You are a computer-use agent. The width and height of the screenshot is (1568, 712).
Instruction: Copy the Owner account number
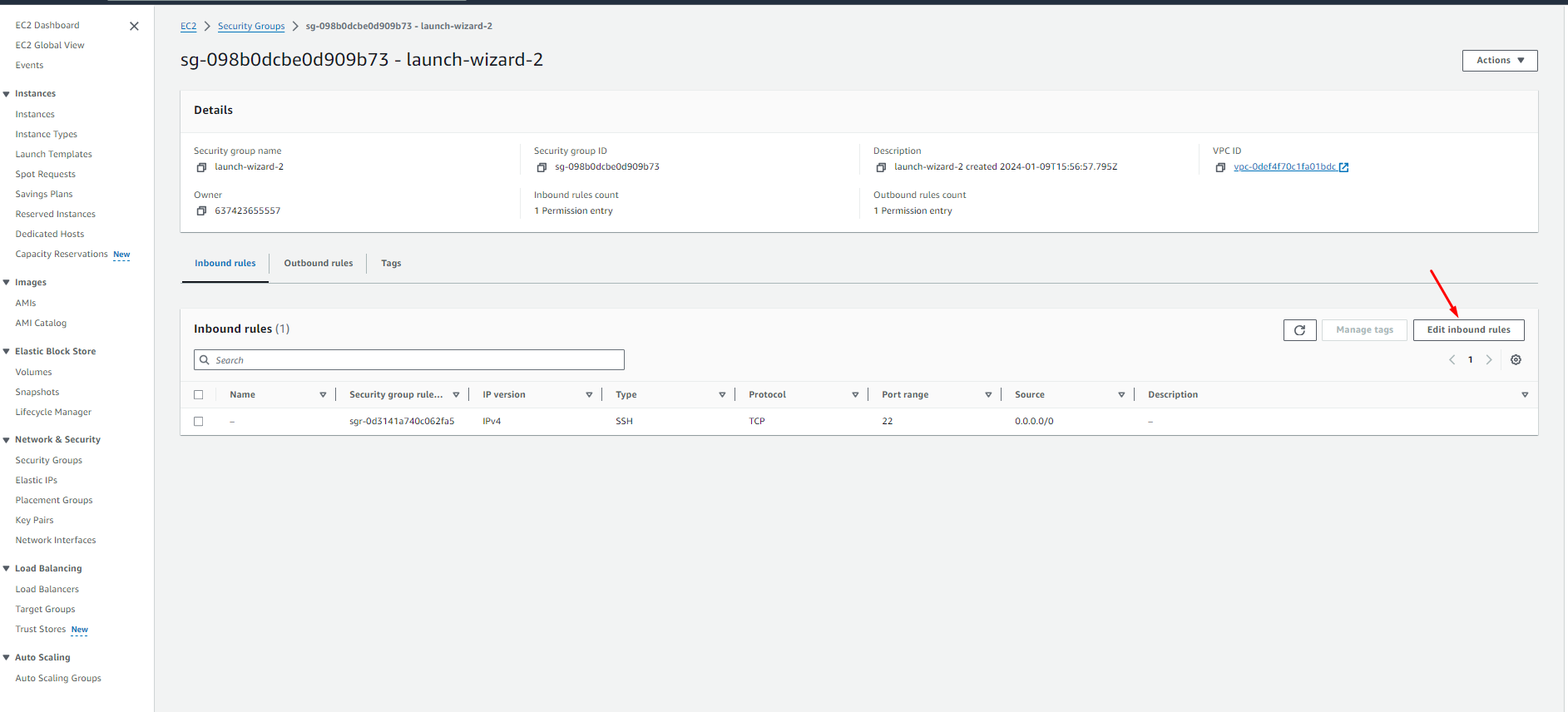[201, 211]
